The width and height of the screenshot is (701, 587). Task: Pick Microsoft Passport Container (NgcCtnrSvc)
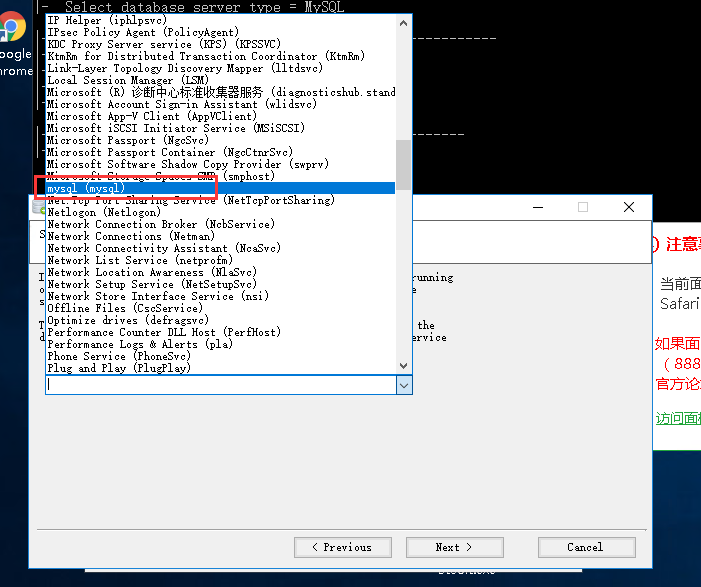click(221, 152)
